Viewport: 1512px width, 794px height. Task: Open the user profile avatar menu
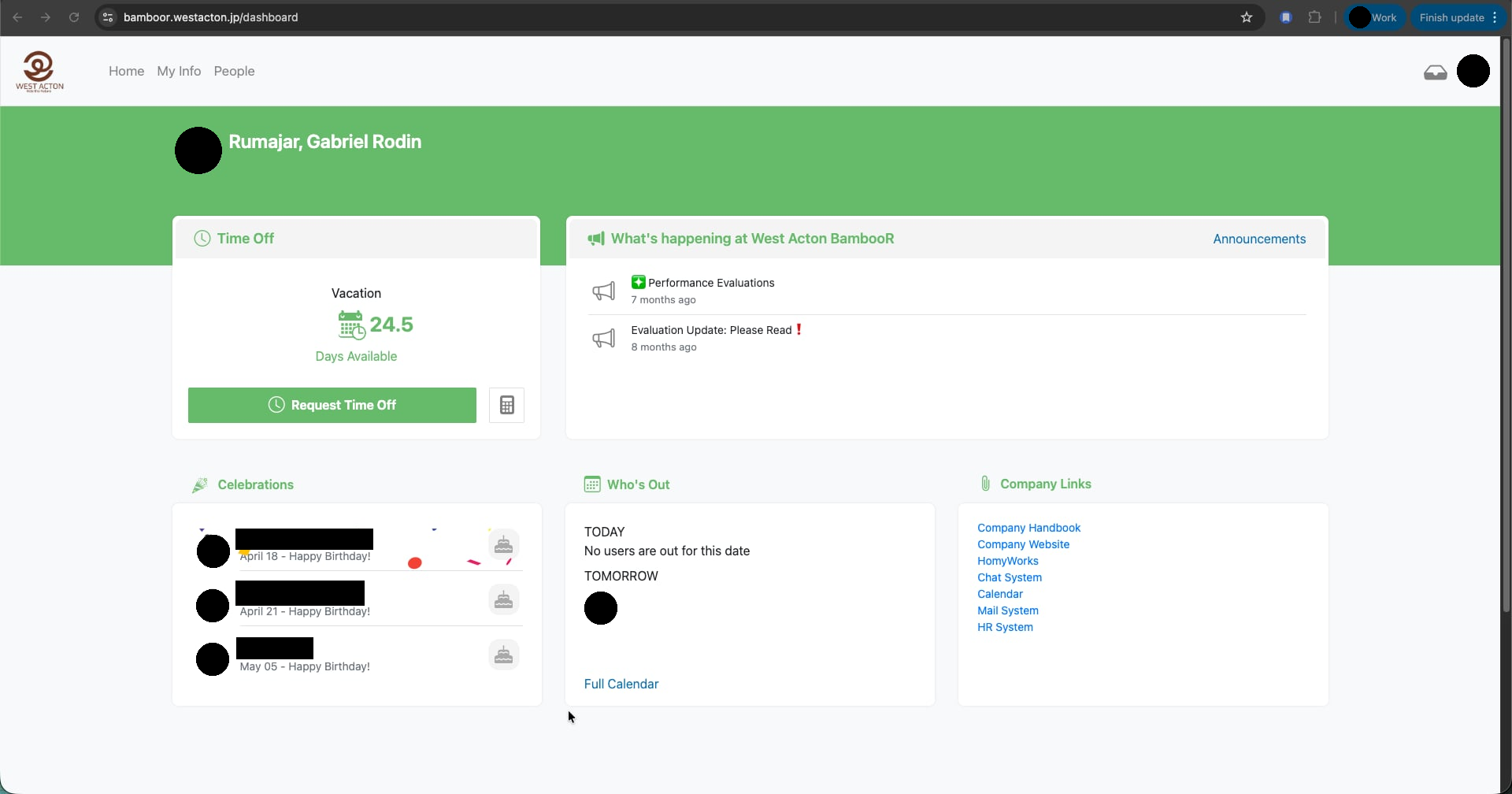pos(1473,71)
